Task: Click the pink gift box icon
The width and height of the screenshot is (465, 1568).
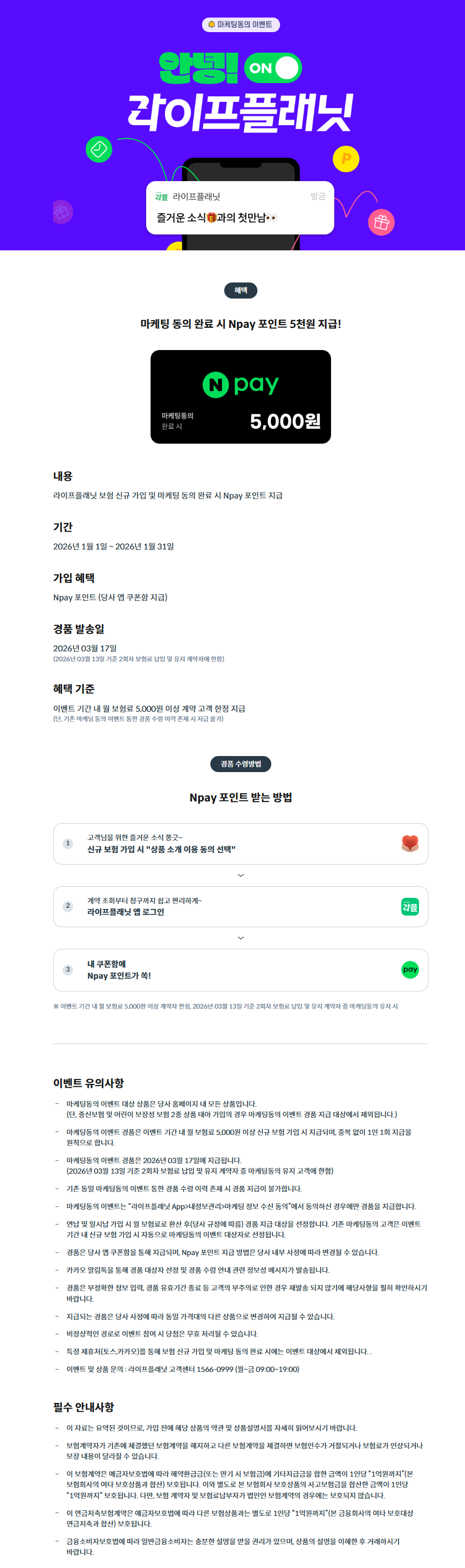Action: point(381,222)
